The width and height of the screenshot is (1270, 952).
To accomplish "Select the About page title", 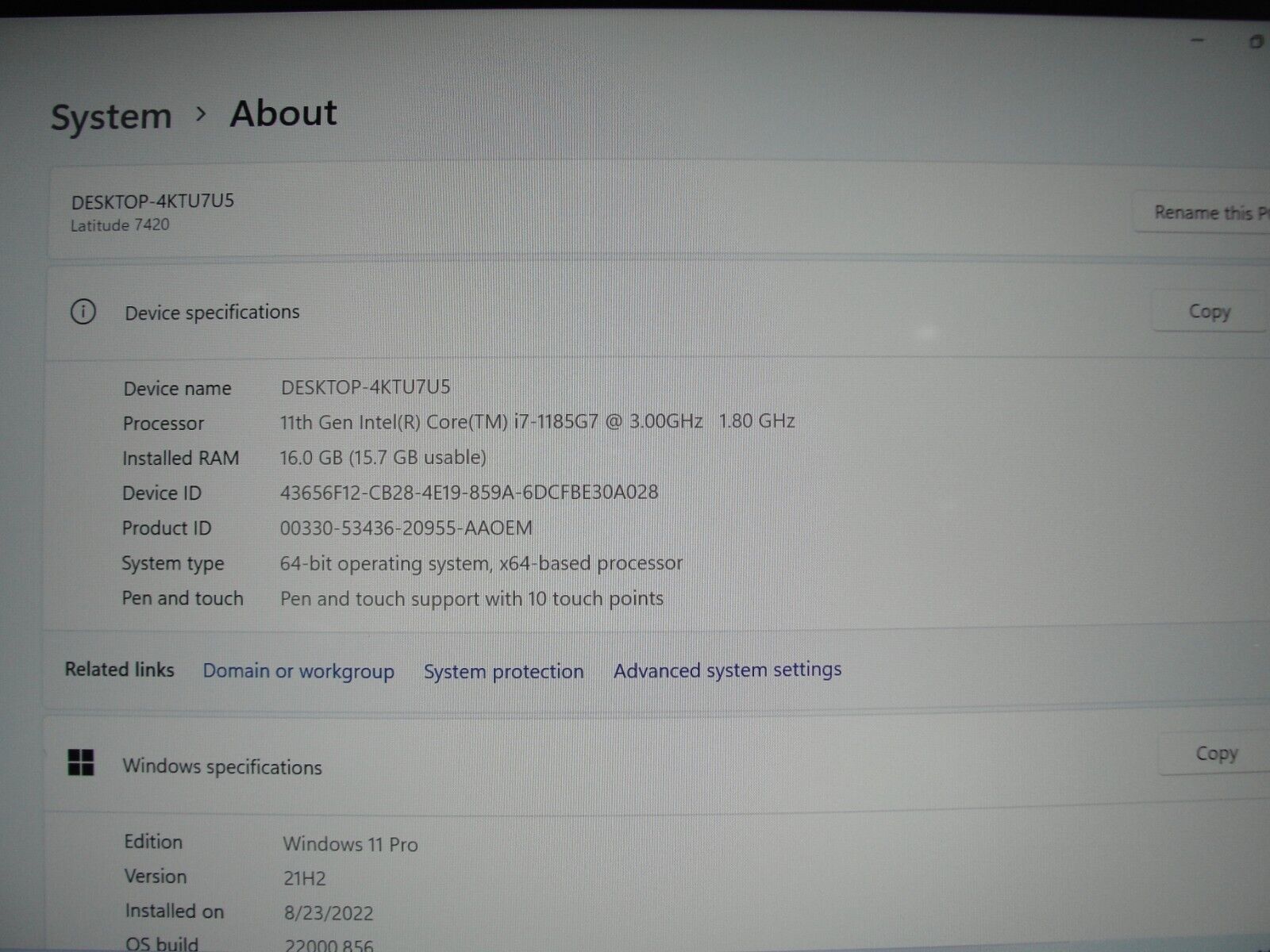I will pyautogui.click(x=283, y=113).
